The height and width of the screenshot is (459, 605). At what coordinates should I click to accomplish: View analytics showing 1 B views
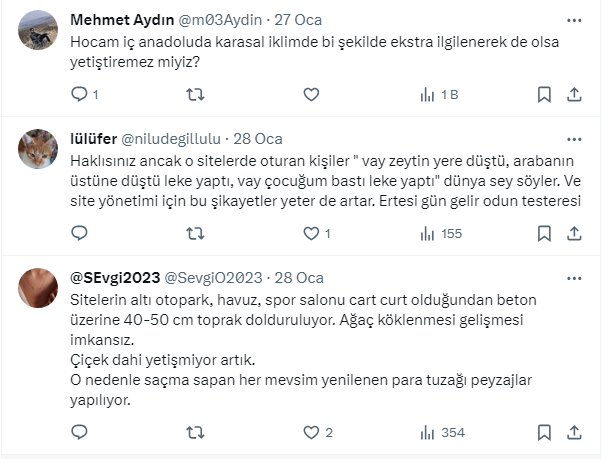point(438,95)
